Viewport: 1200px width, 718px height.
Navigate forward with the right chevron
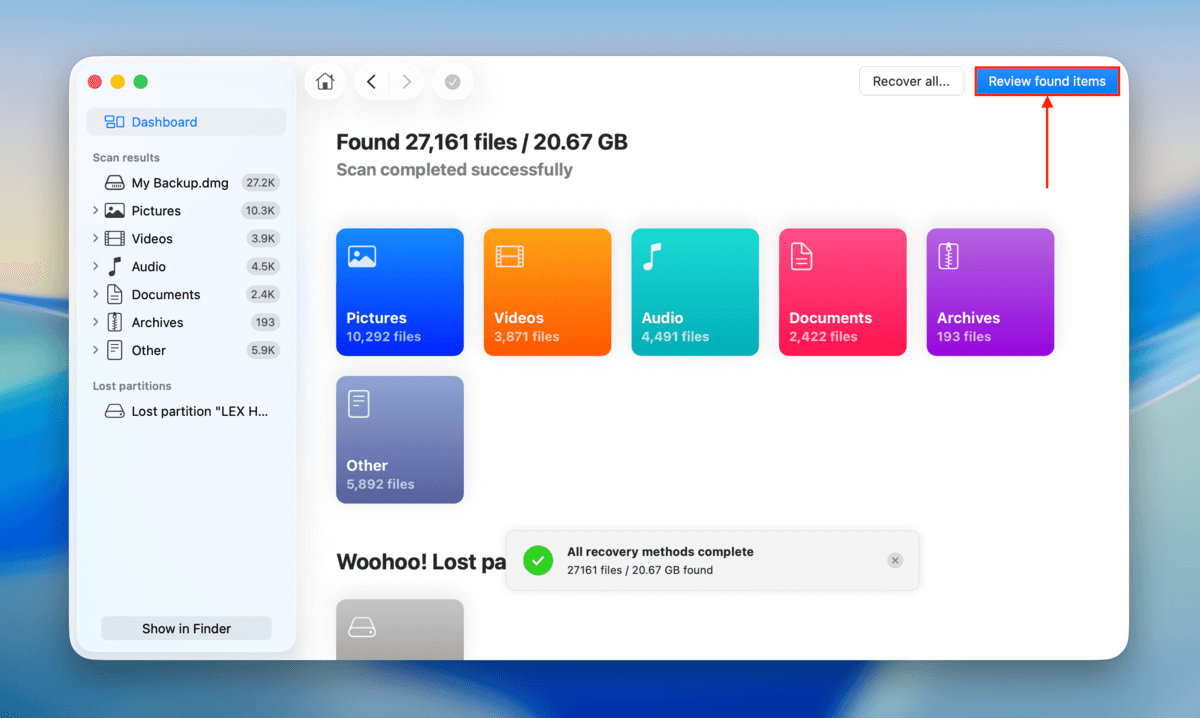(406, 82)
